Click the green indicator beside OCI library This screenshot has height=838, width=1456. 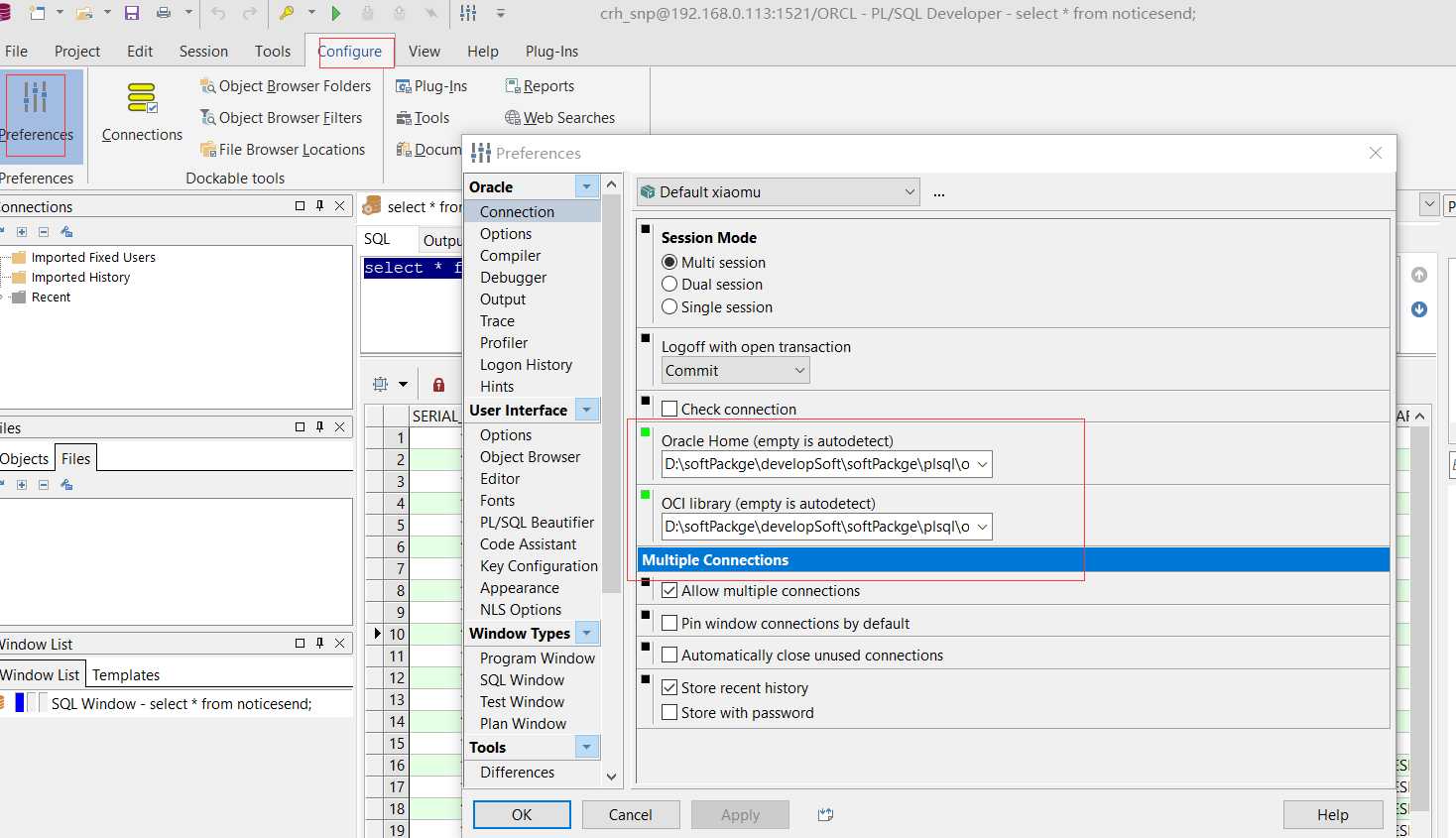pyautogui.click(x=646, y=495)
